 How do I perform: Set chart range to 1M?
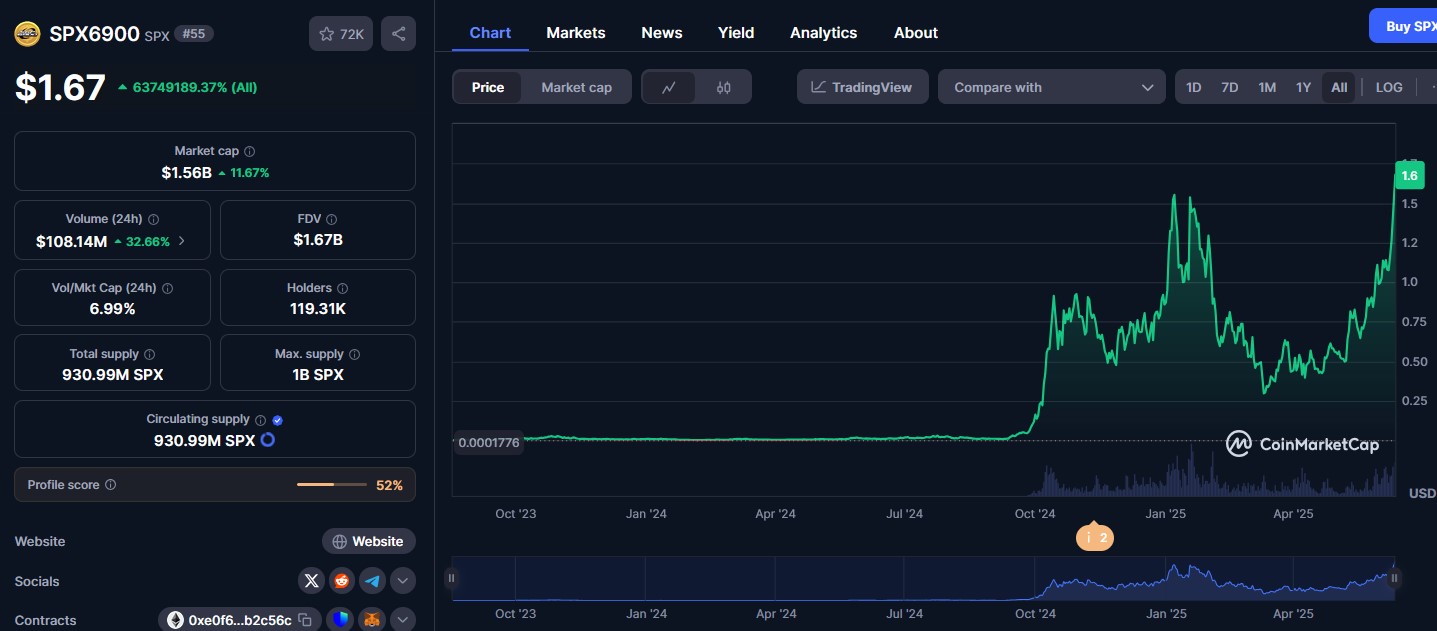[x=1267, y=87]
